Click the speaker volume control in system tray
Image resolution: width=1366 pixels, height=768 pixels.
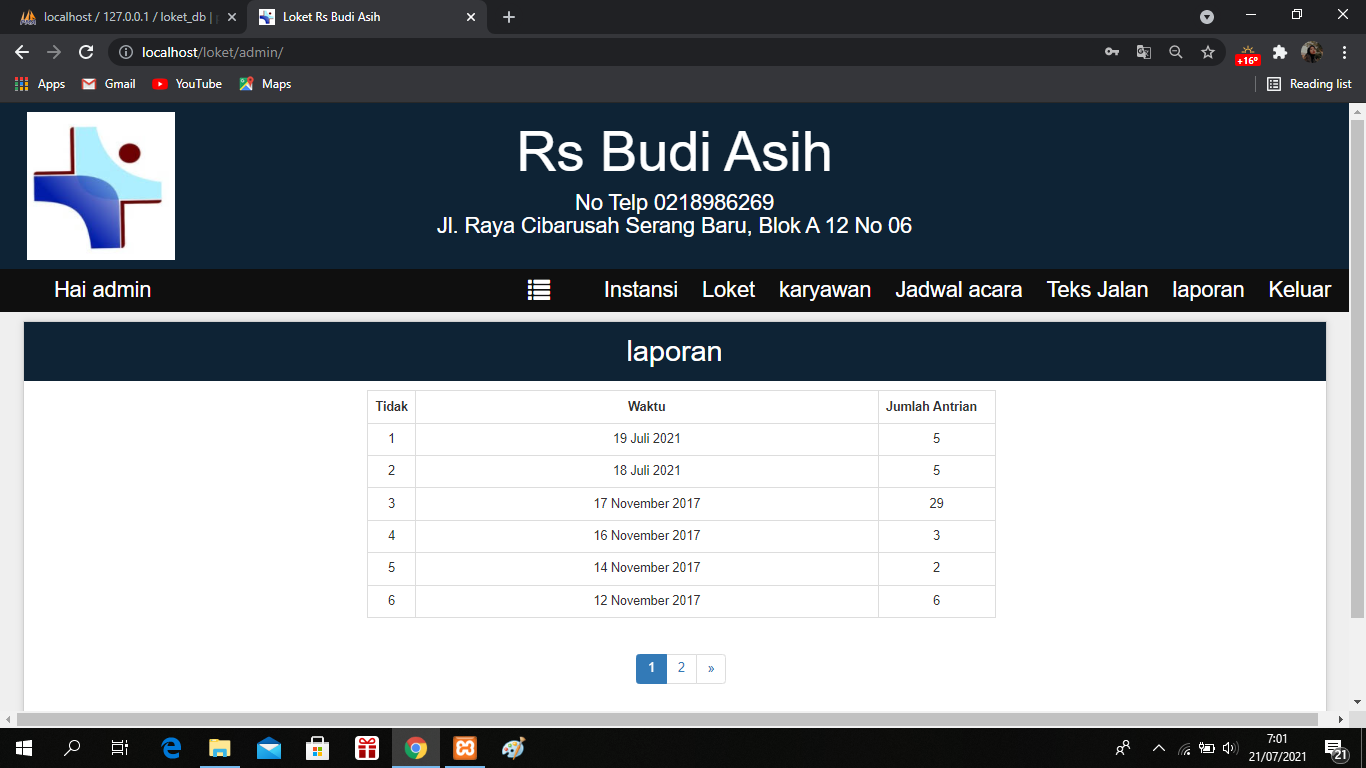click(1229, 748)
